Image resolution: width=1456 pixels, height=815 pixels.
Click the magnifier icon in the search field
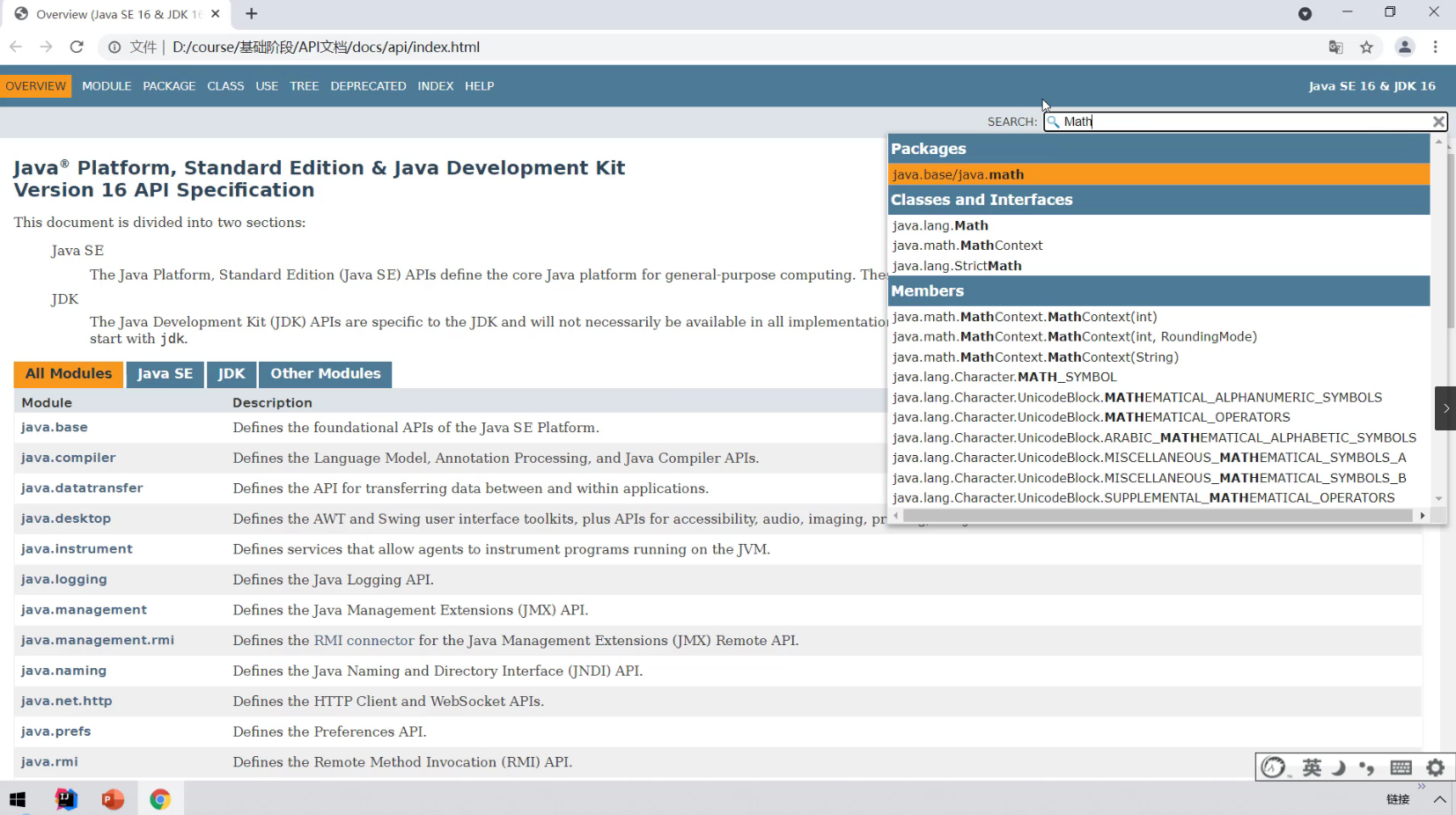[x=1054, y=121]
